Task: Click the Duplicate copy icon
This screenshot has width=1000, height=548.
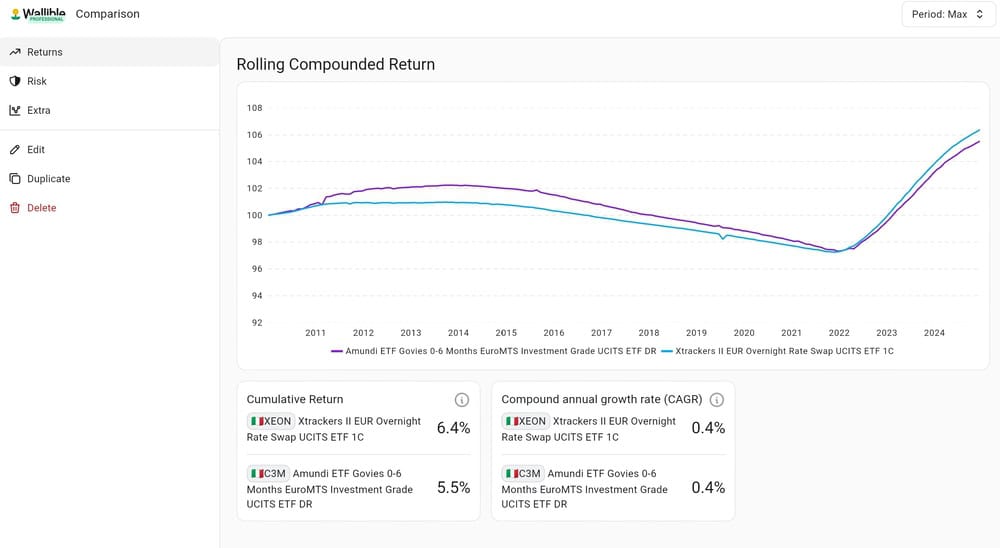Action: 15,179
